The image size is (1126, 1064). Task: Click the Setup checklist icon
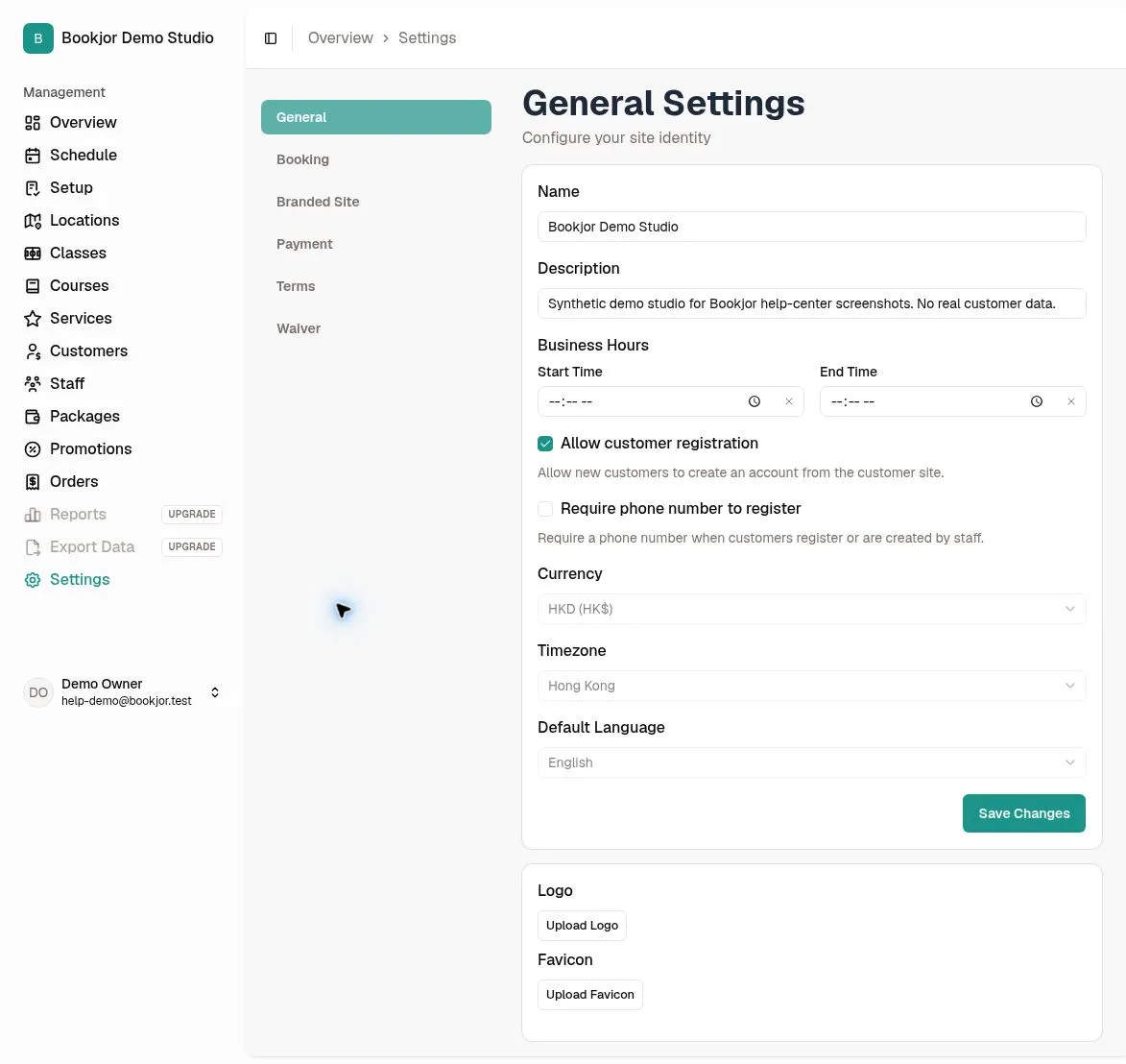pyautogui.click(x=33, y=188)
